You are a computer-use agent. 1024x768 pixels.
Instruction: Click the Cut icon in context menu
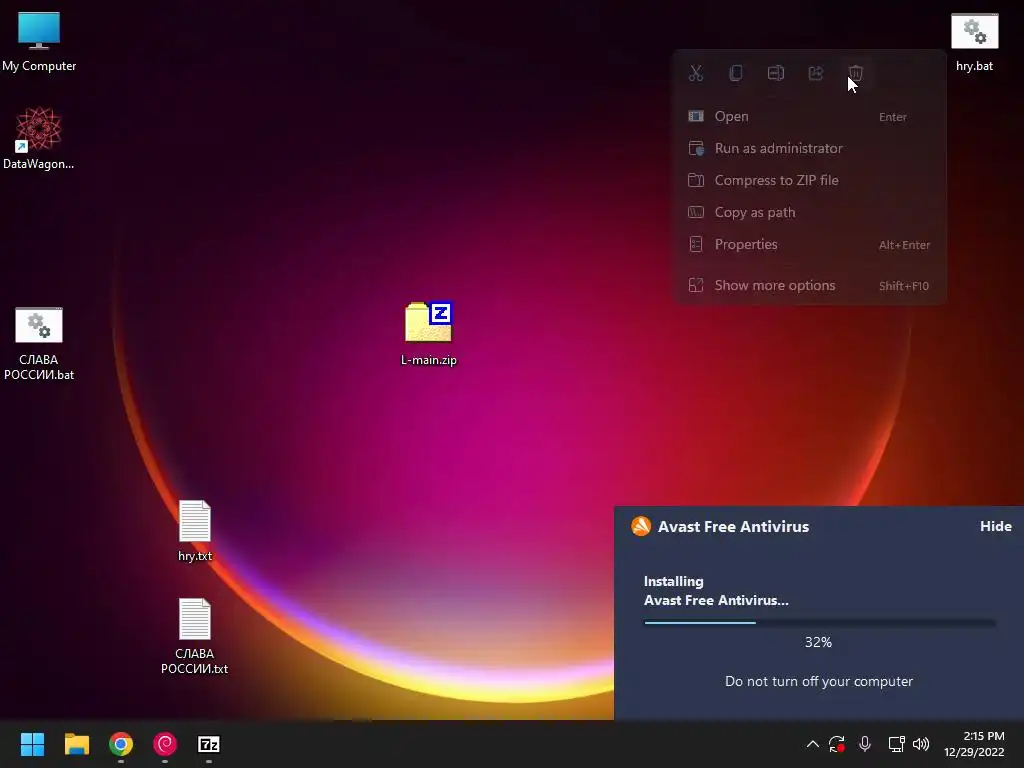(696, 73)
